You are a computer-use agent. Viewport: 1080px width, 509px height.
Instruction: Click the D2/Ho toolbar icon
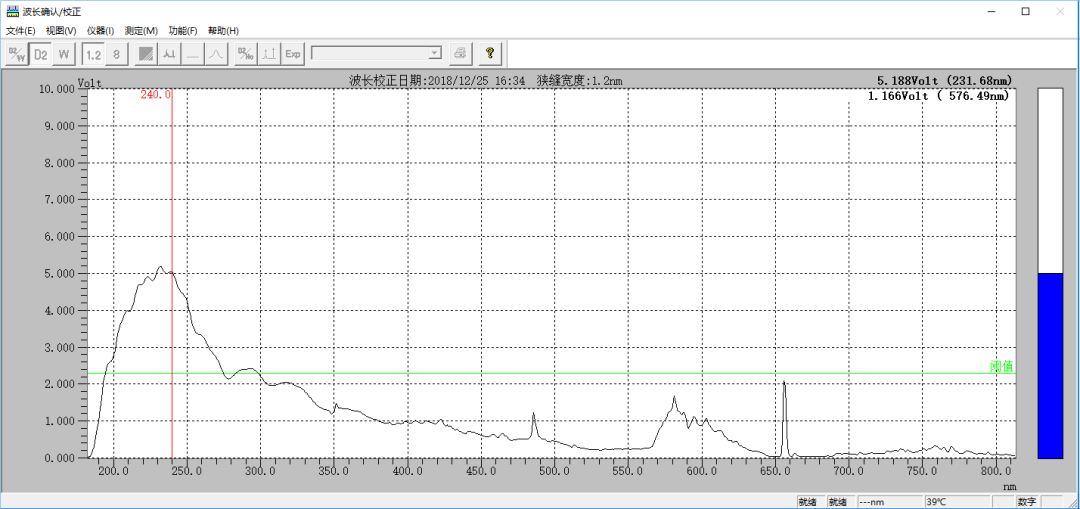[x=245, y=53]
